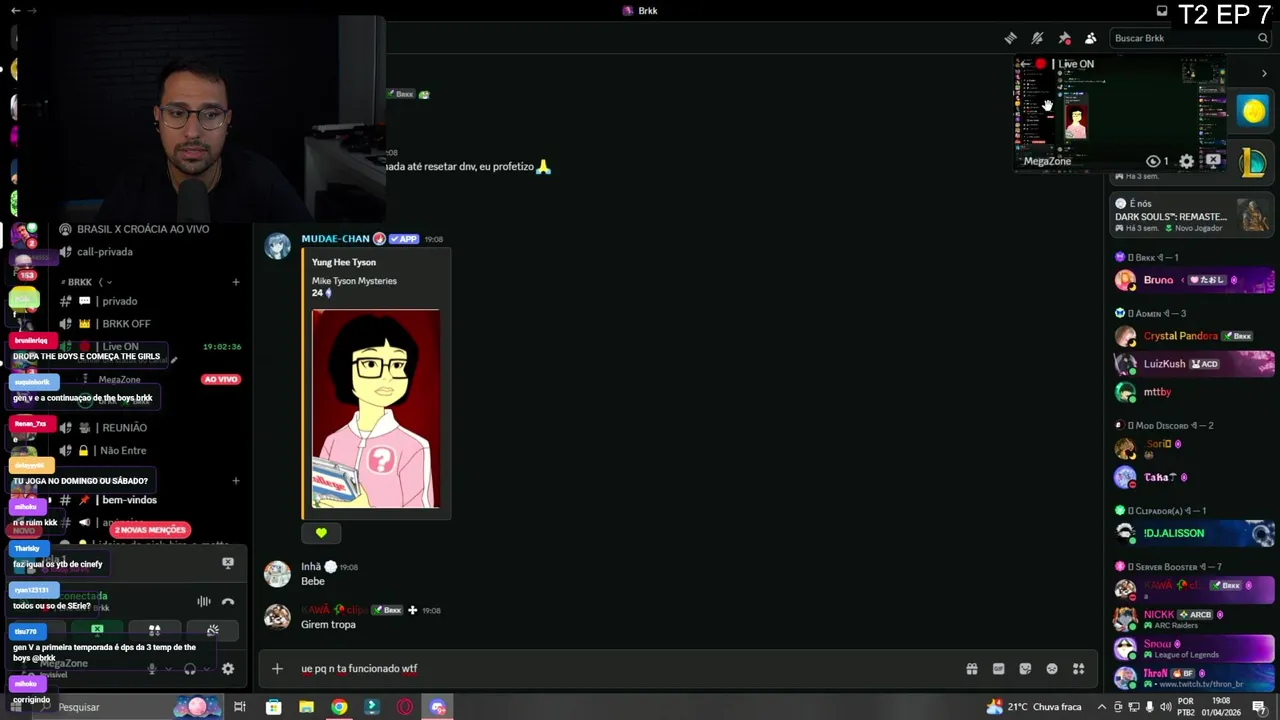Open member LuizKush's profile
This screenshot has height=720, width=1280.
pyautogui.click(x=1193, y=364)
